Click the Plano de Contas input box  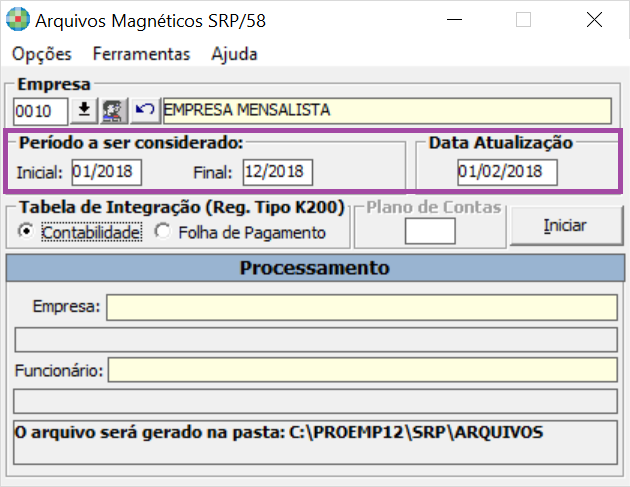430,231
